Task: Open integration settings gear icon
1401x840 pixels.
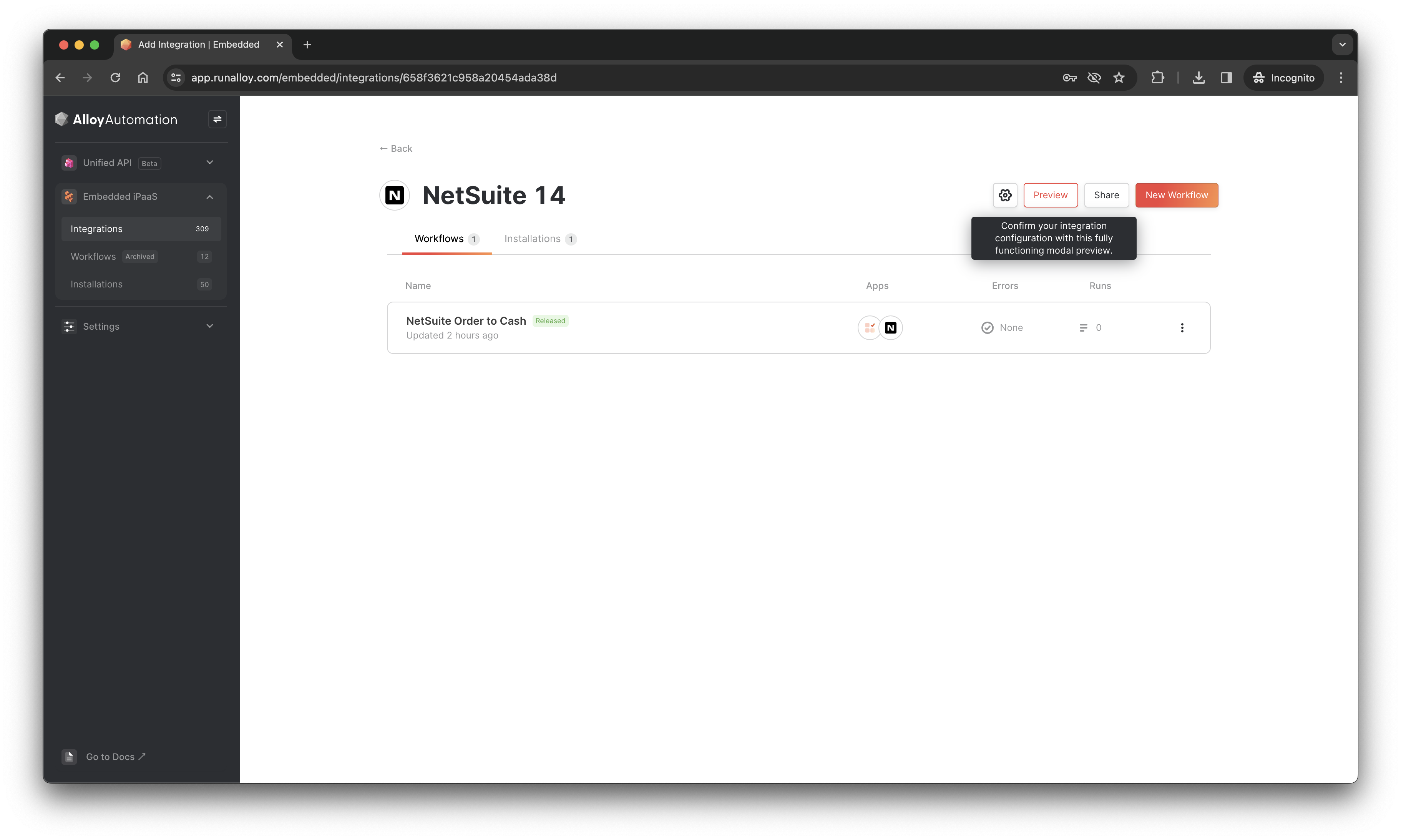Action: coord(1005,195)
